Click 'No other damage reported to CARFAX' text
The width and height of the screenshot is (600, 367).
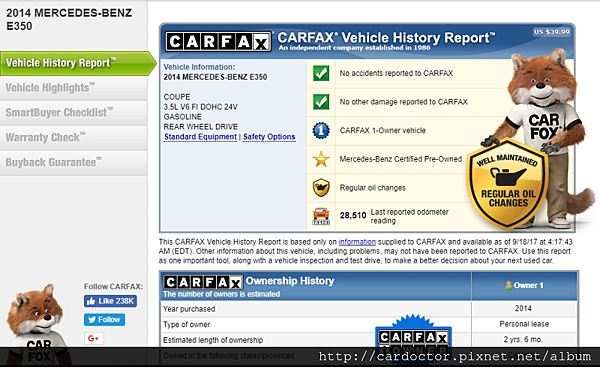403,102
